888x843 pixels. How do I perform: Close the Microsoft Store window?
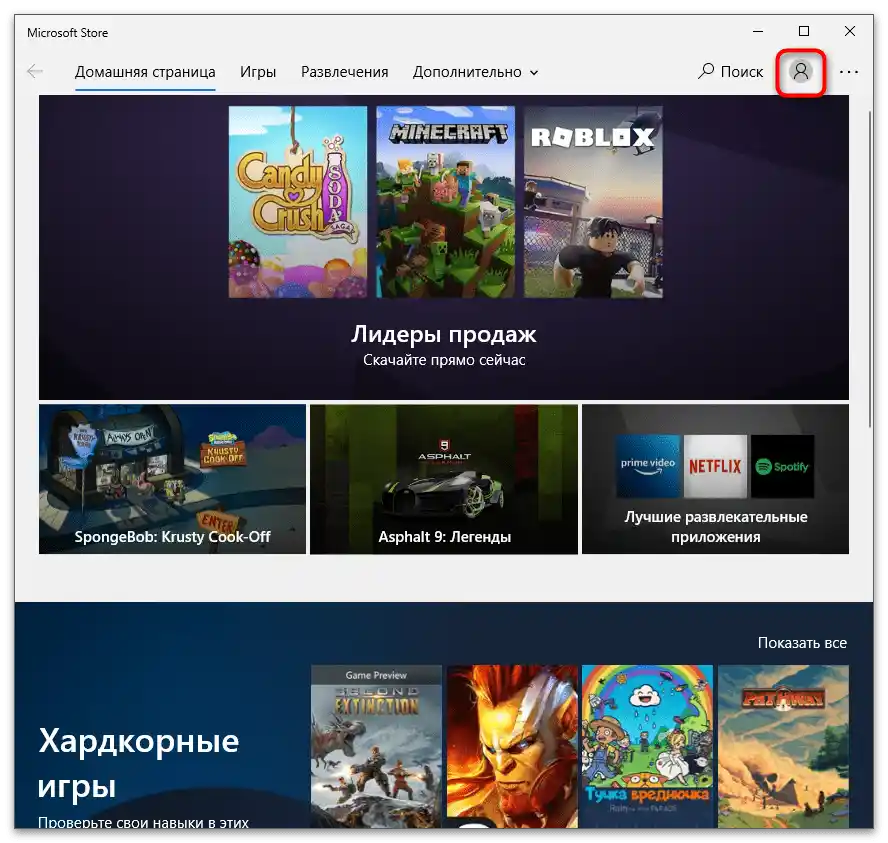click(x=849, y=32)
